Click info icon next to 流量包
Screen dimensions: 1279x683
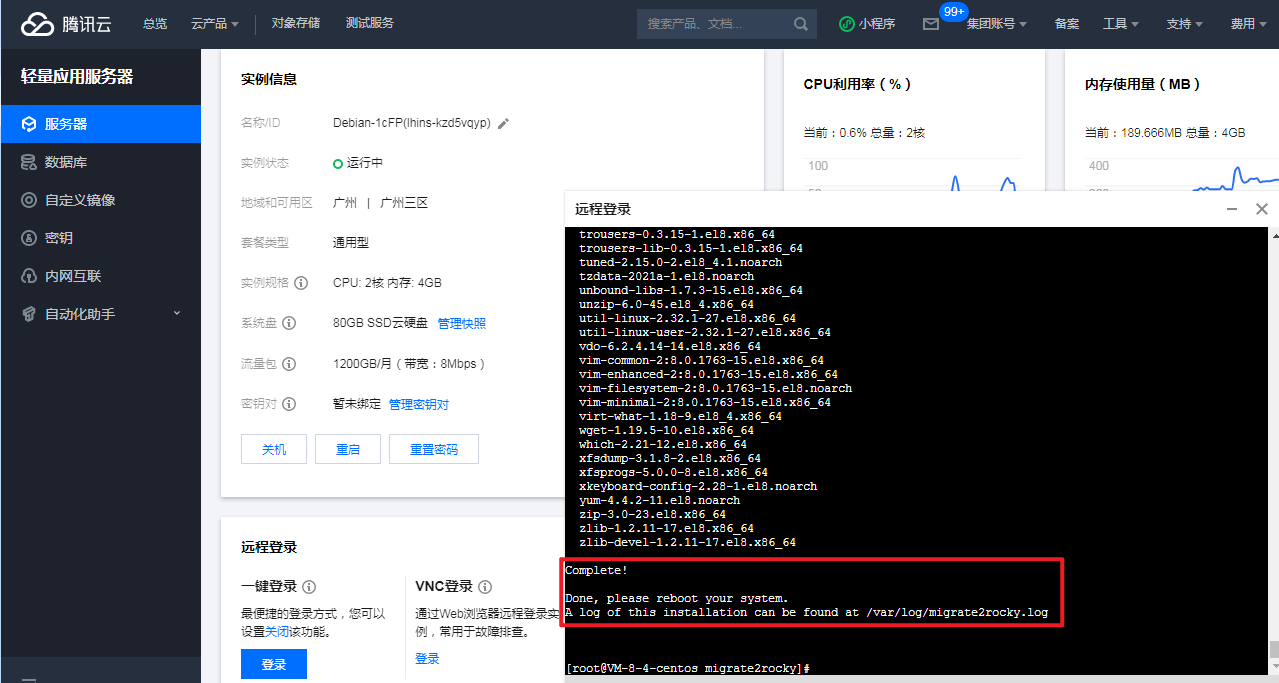pyautogui.click(x=289, y=364)
